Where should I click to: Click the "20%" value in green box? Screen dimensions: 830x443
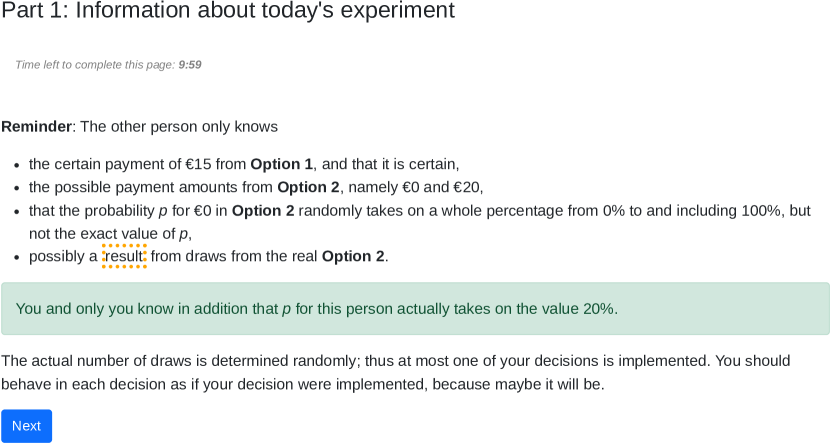(598, 308)
